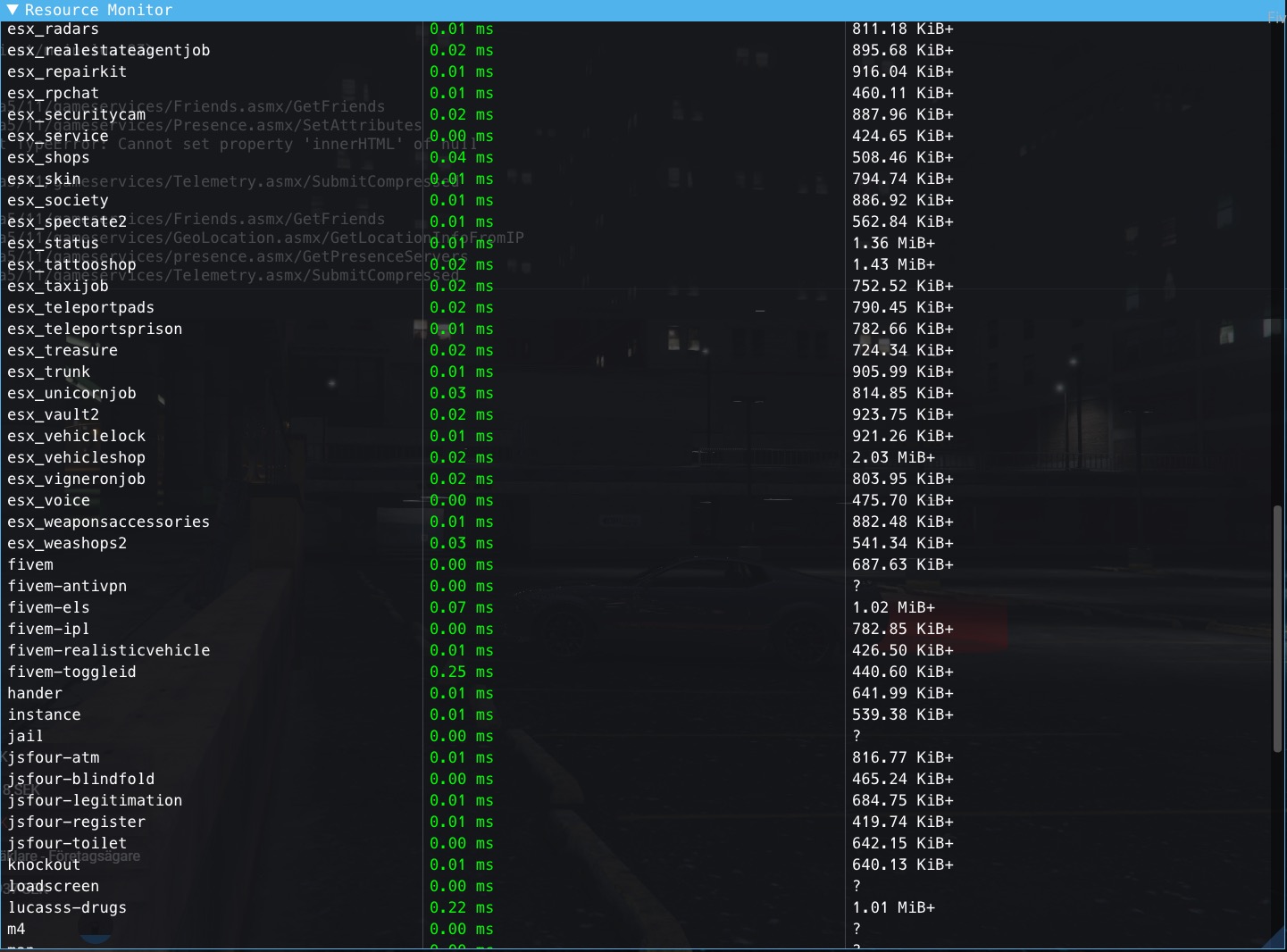The image size is (1287, 952).
Task: Click esx_weaponsaccessories resource name
Action: pyautogui.click(x=109, y=522)
